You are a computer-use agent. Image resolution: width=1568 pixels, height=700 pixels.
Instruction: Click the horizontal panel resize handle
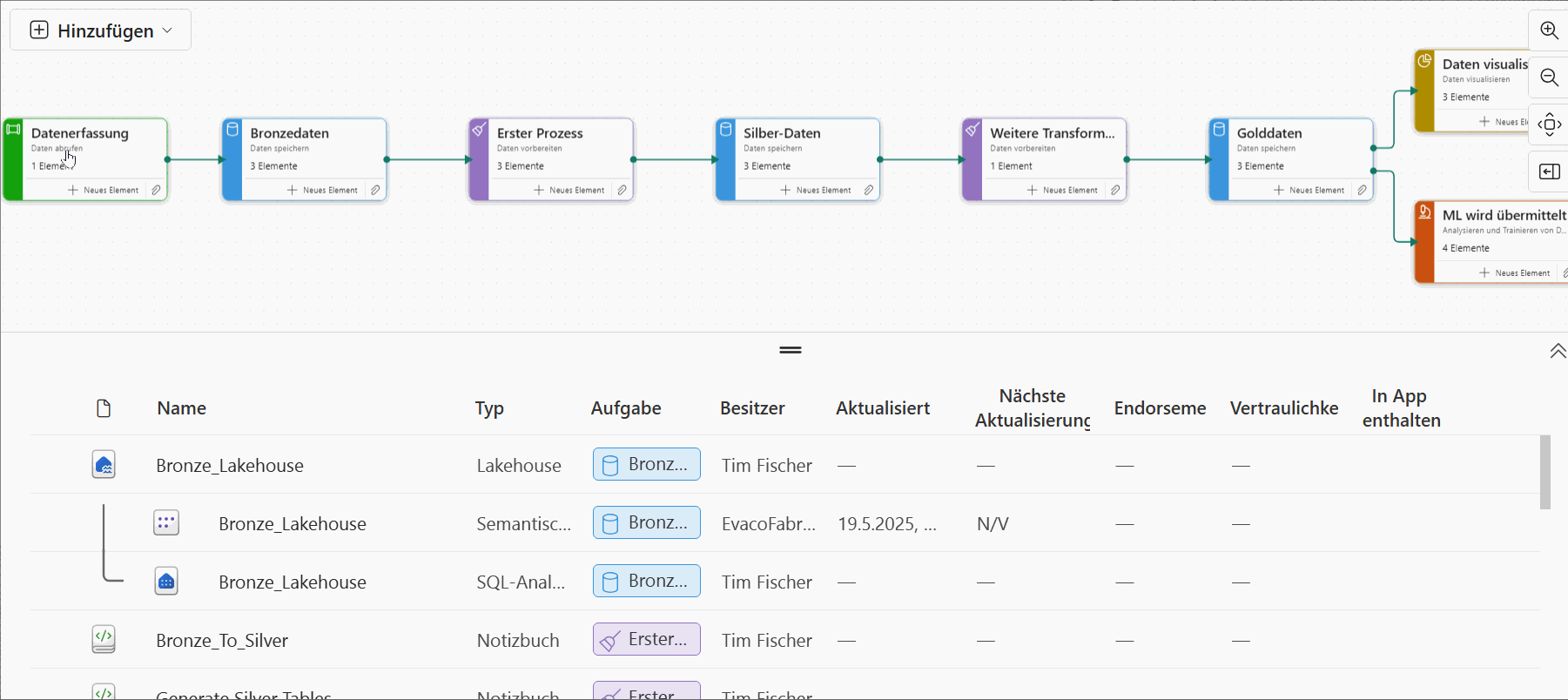coord(791,350)
